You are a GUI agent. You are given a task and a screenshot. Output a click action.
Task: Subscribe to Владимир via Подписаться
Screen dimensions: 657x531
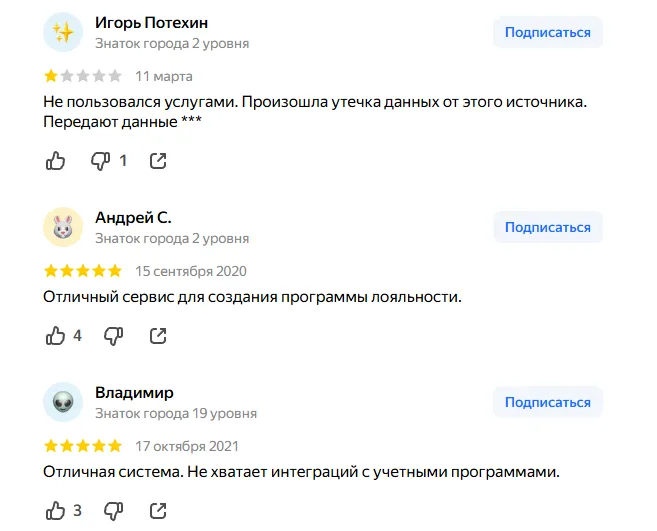pos(548,402)
